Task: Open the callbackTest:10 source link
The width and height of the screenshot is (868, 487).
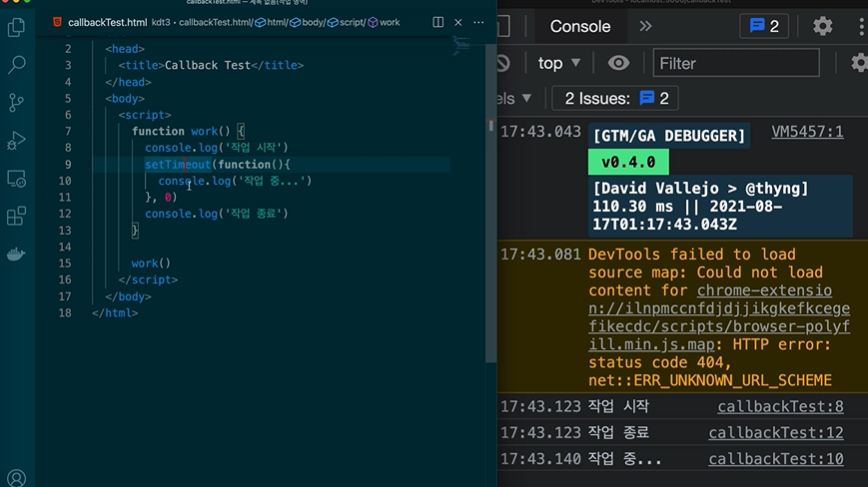Action: 776,459
